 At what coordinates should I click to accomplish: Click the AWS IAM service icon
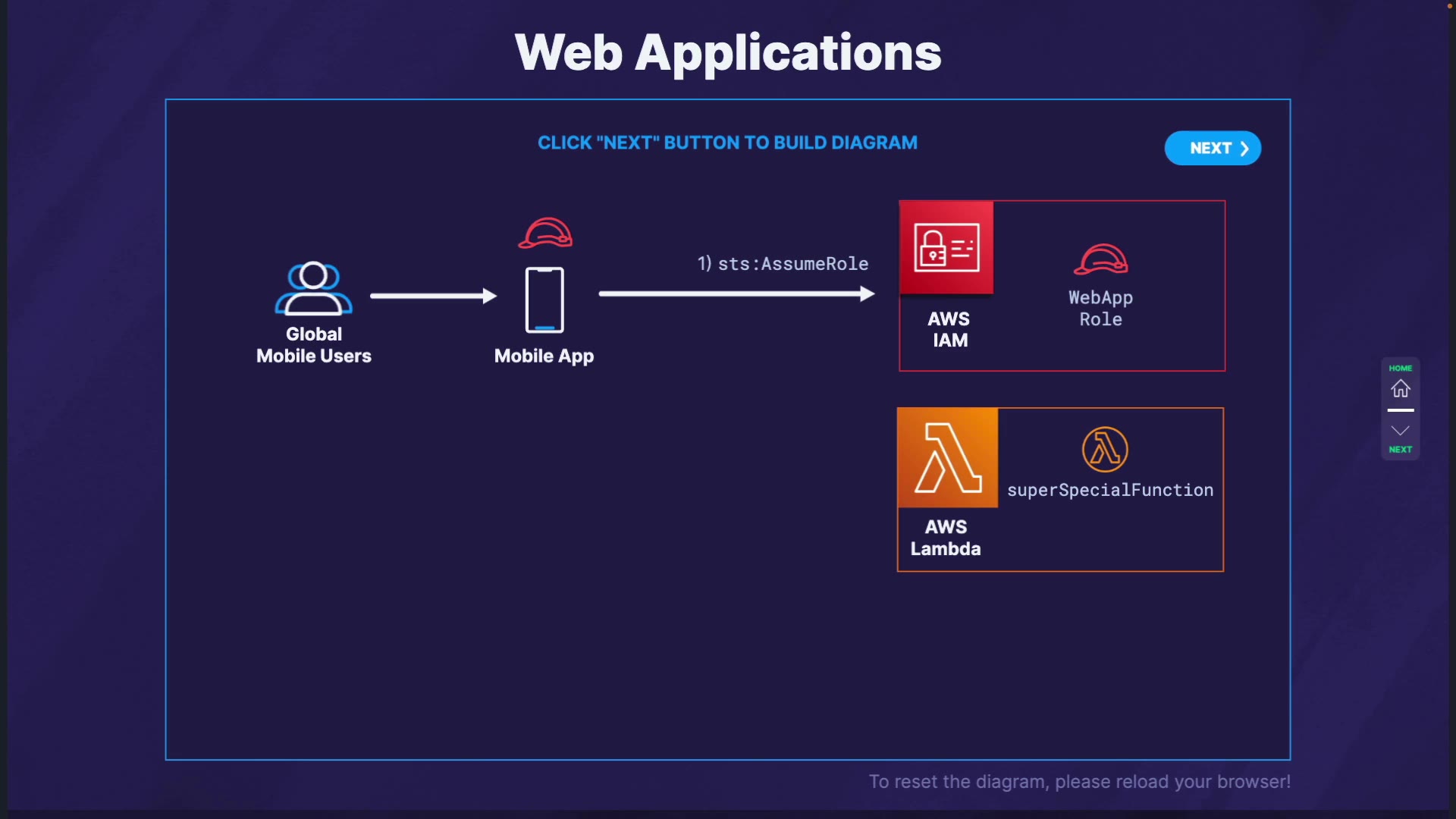pyautogui.click(x=946, y=247)
